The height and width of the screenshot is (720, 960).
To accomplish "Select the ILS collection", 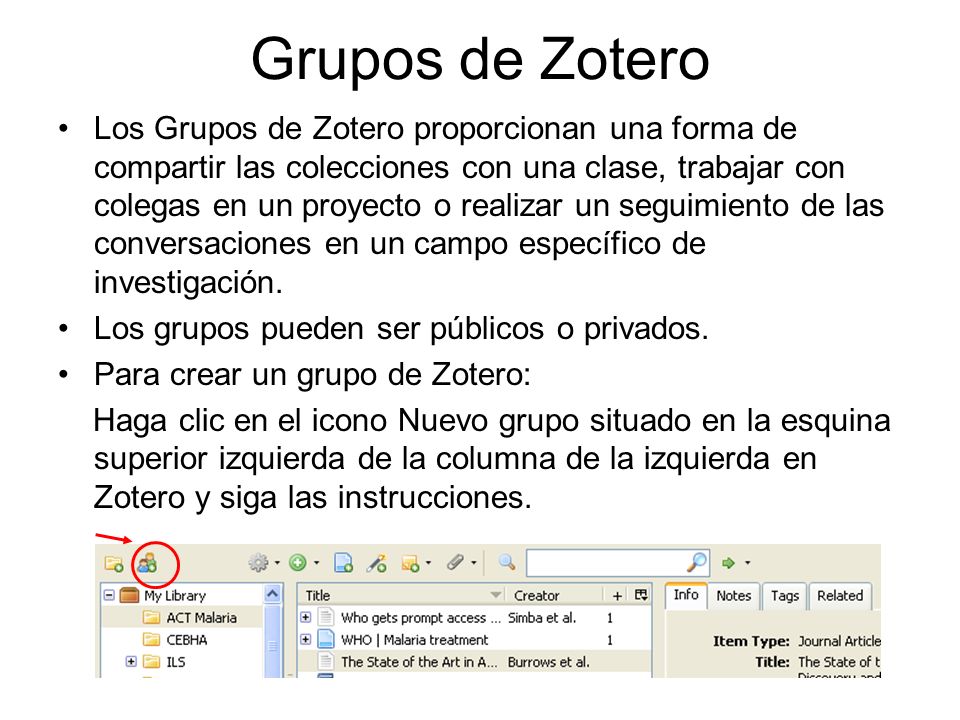I will pyautogui.click(x=184, y=662).
